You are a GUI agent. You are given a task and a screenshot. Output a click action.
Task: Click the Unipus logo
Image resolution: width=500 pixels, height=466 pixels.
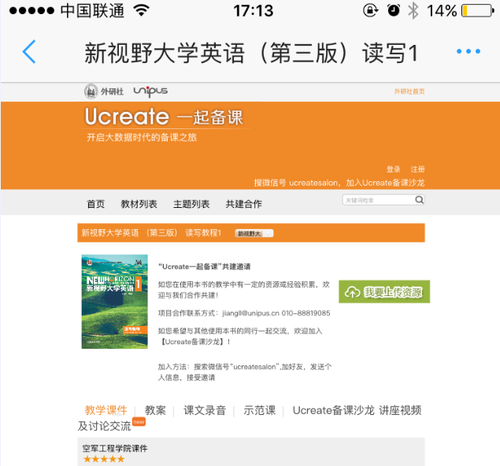point(151,91)
